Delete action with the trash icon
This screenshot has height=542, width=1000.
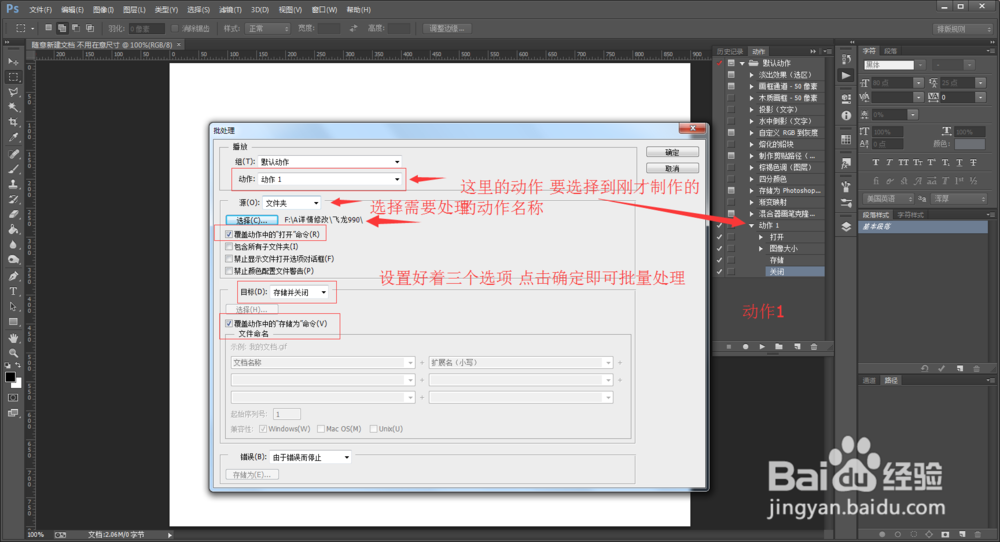coord(814,346)
